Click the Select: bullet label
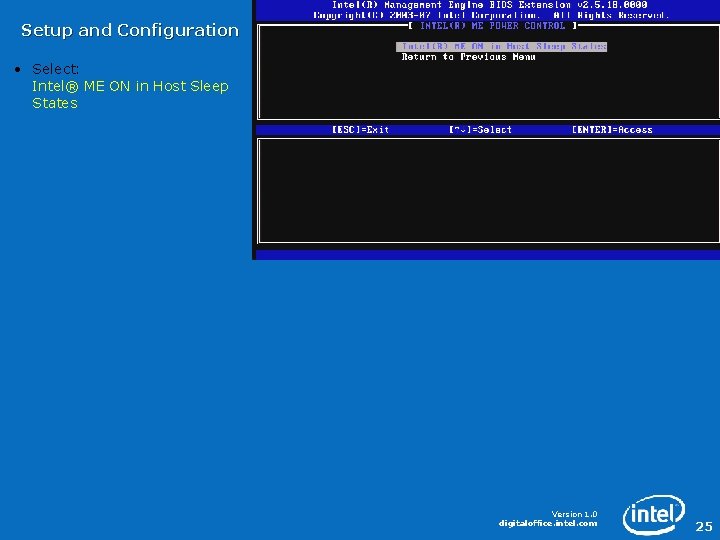Image resolution: width=720 pixels, height=540 pixels. click(56, 69)
